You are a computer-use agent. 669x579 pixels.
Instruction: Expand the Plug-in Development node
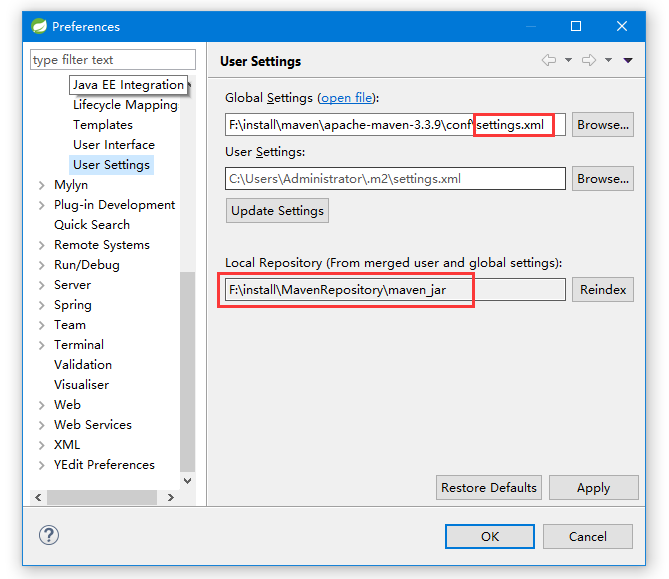(x=41, y=205)
